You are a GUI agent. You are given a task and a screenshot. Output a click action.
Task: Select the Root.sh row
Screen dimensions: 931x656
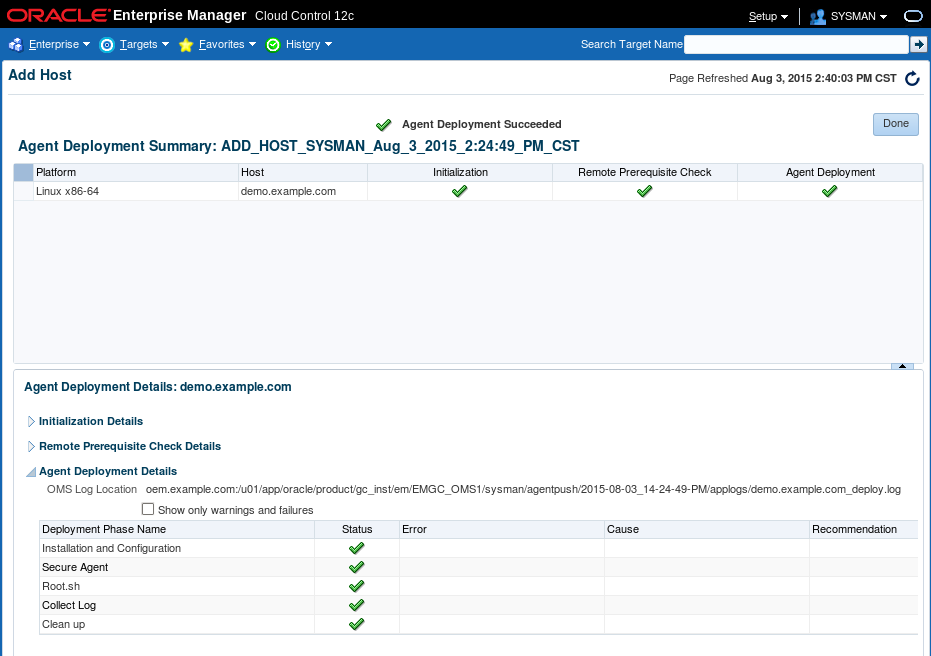(479, 586)
